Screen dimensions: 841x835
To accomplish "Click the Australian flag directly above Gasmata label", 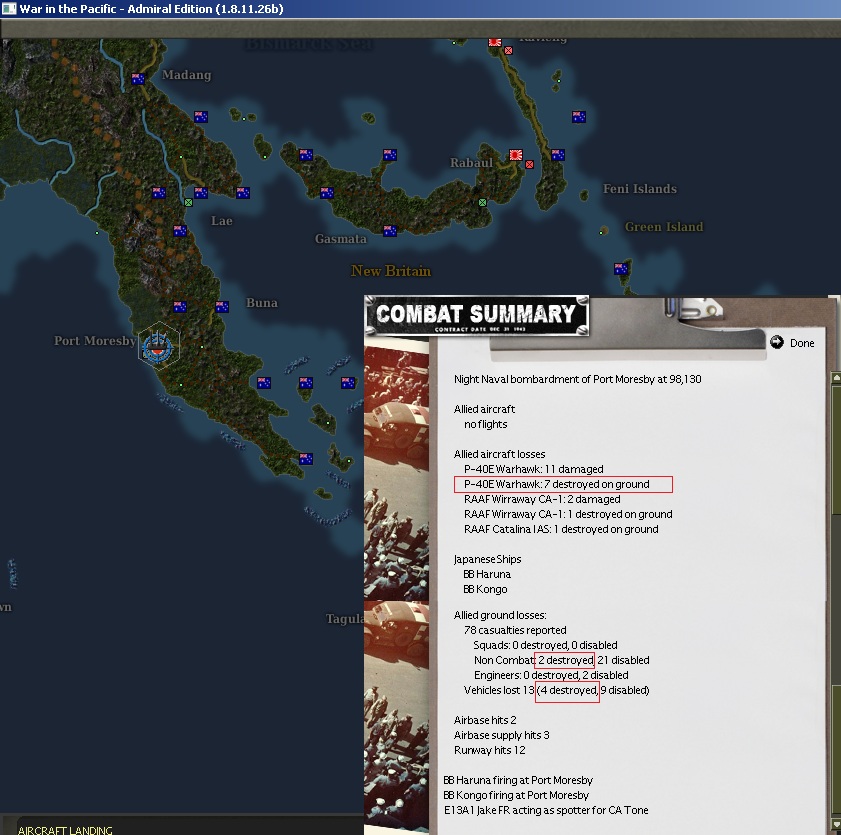I will [327, 193].
